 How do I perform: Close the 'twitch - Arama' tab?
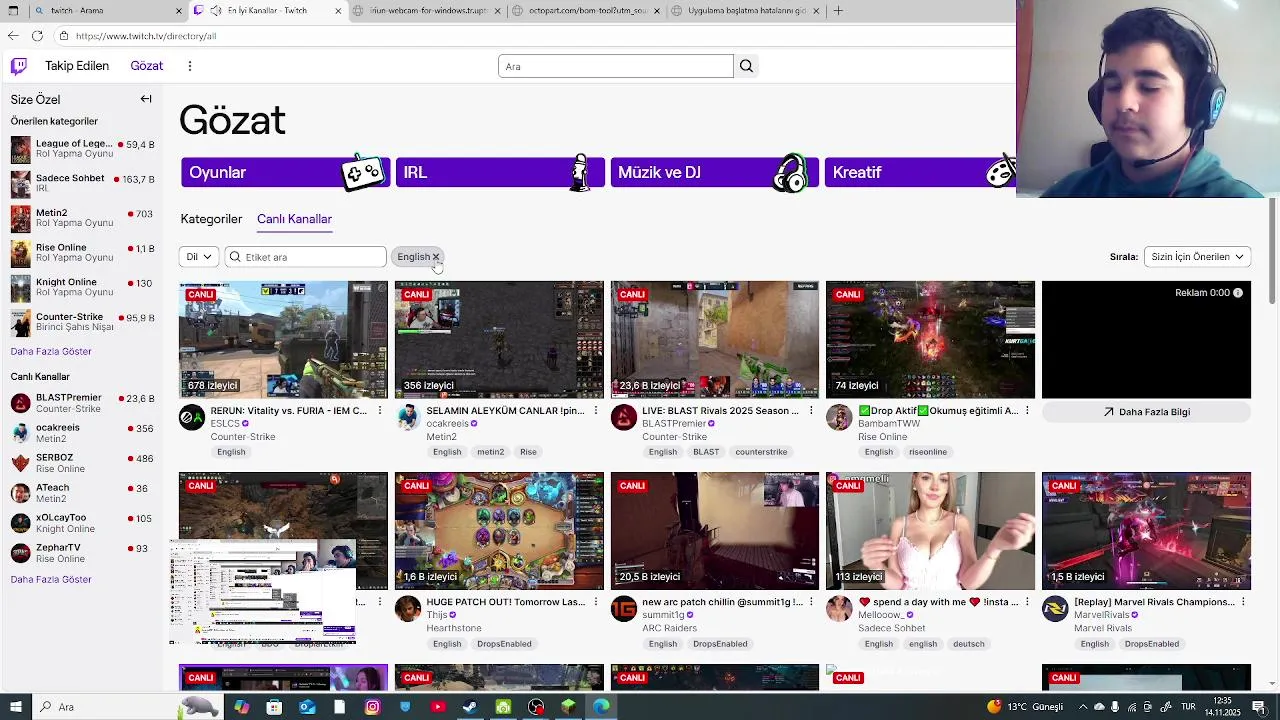pos(179,11)
